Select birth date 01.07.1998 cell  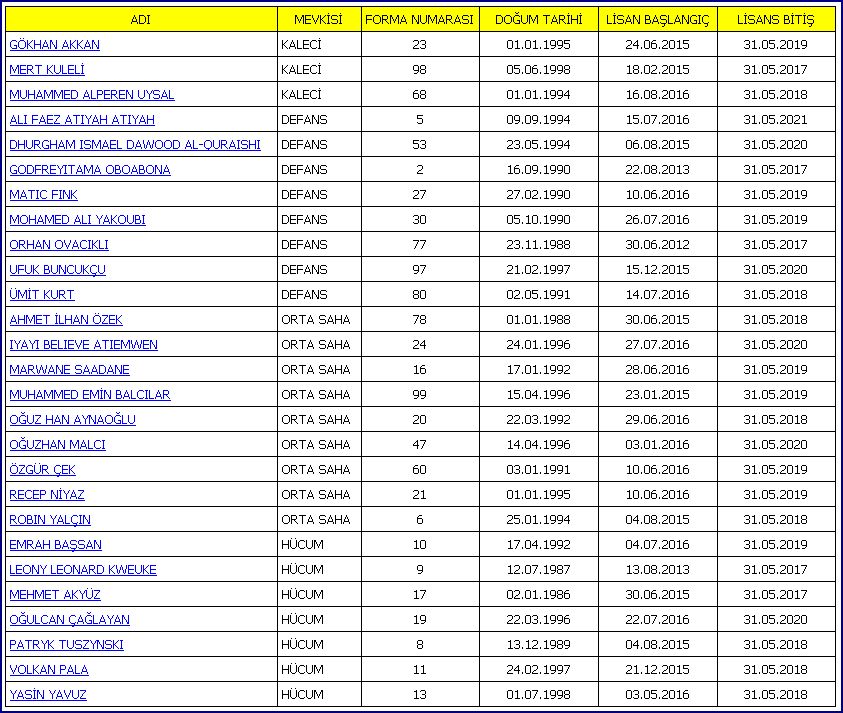539,695
